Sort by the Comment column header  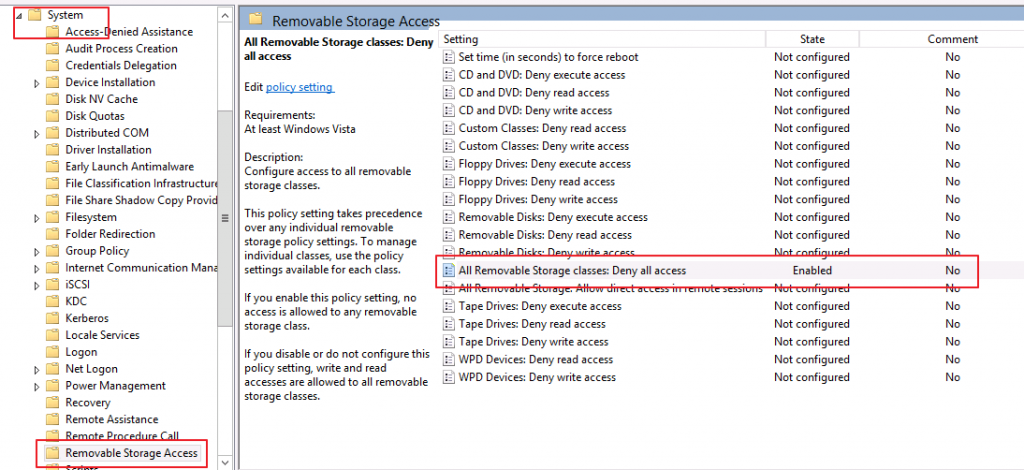coord(952,39)
